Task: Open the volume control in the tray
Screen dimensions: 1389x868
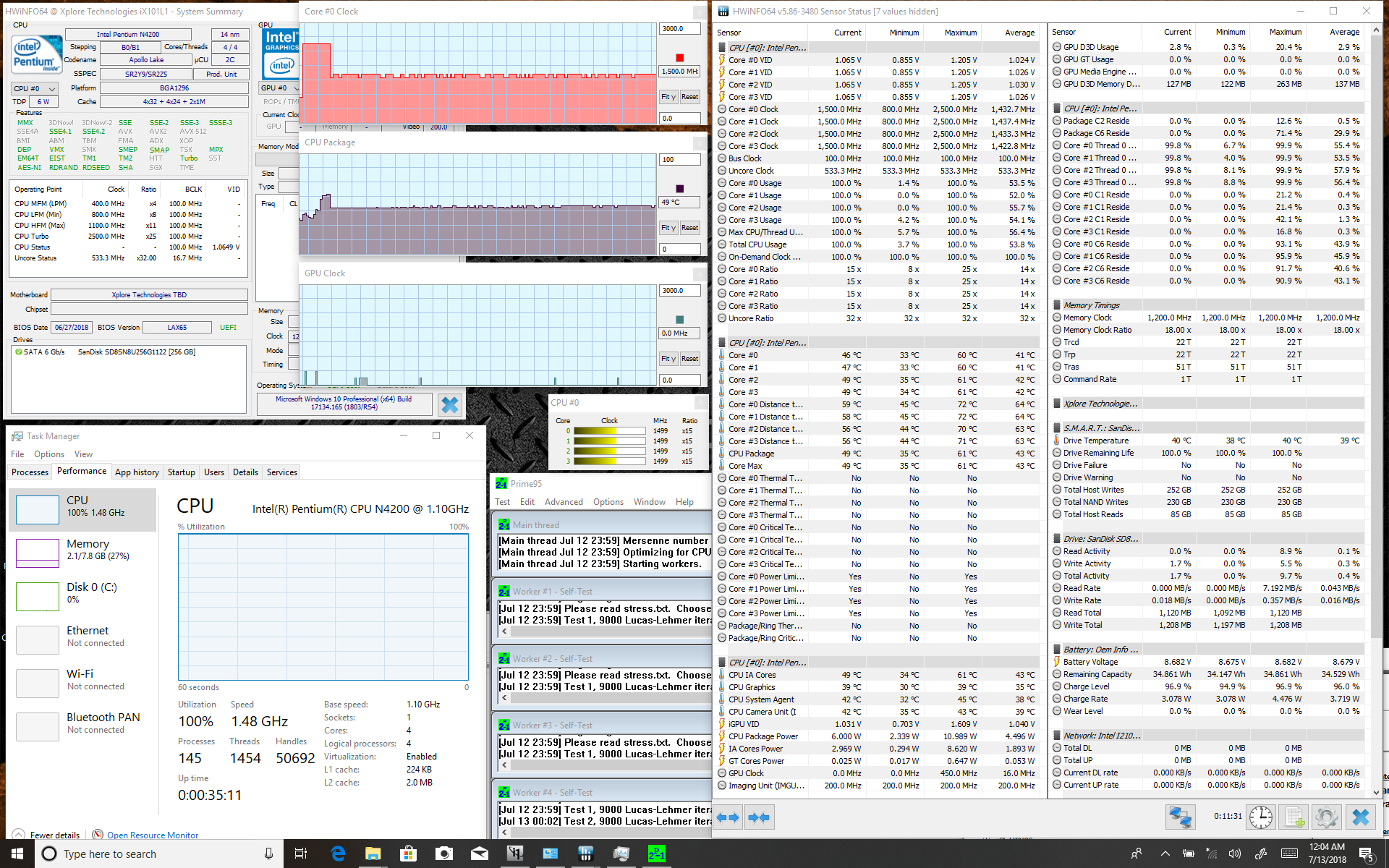Action: tap(1234, 854)
